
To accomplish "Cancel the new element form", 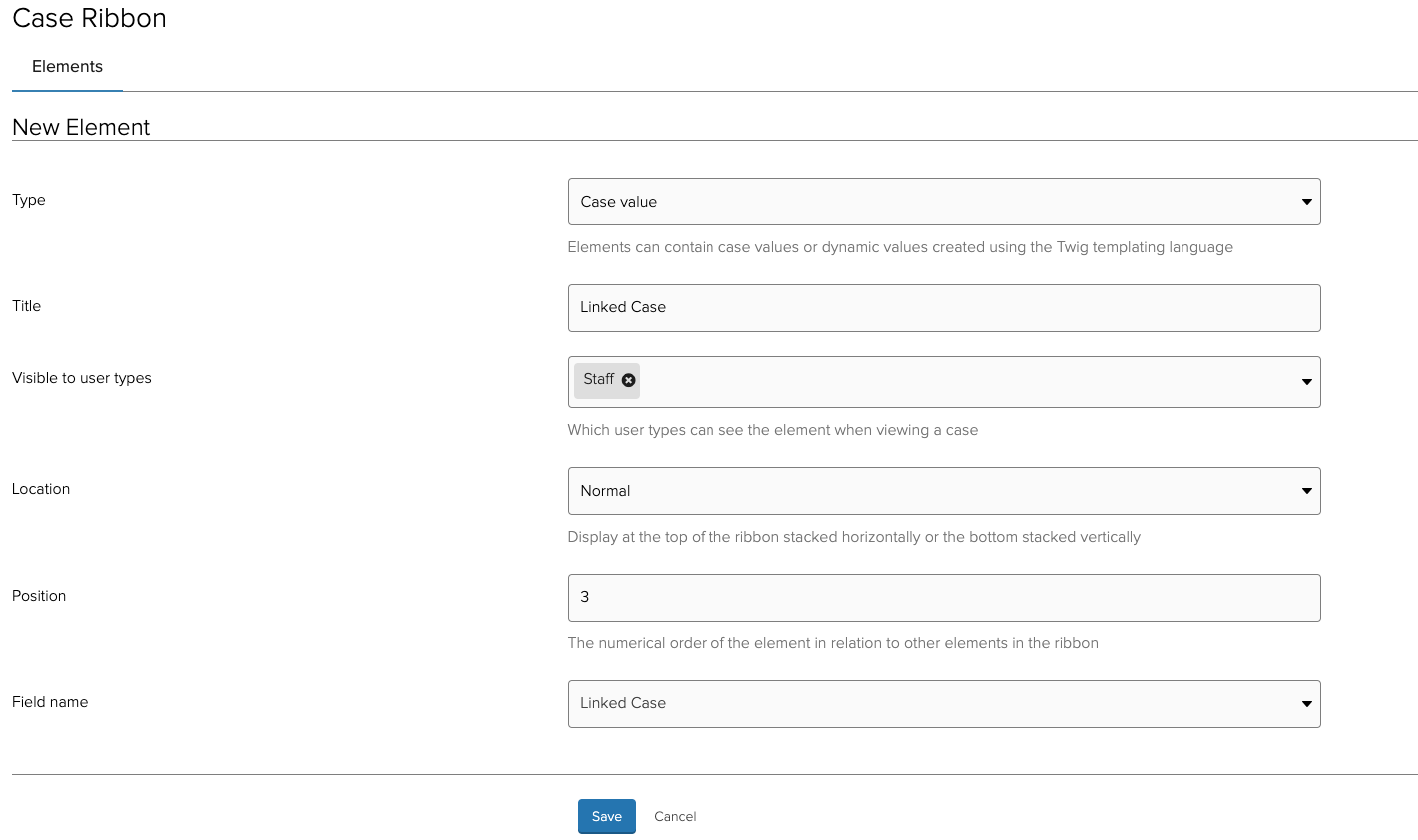I will point(675,816).
